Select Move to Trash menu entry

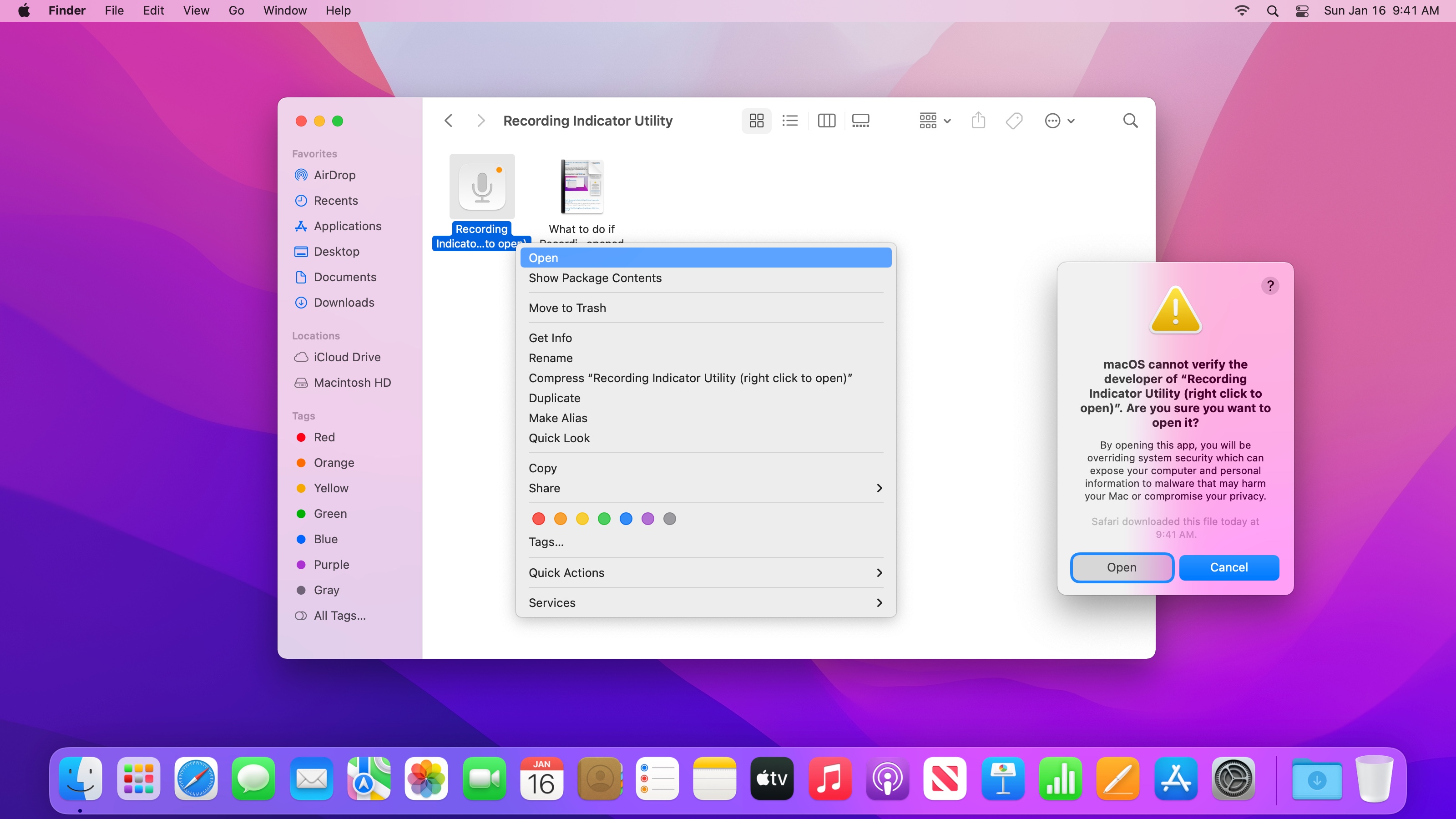click(567, 308)
